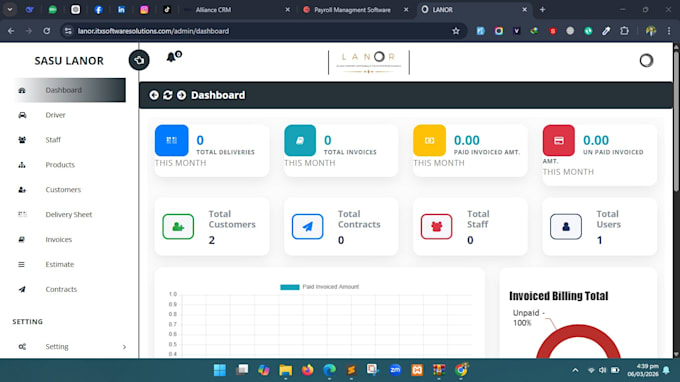Toggle Paid Invoiced Amount chart legend
The image size is (680, 382).
coord(320,287)
